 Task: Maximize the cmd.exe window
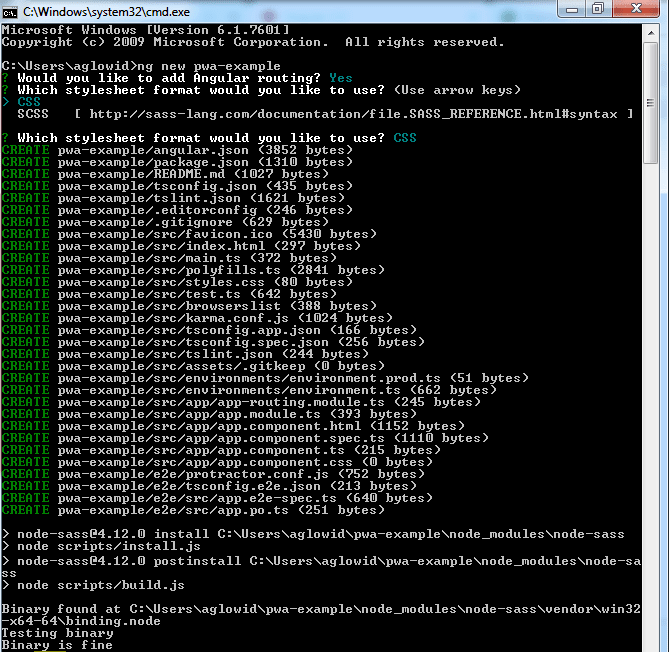pos(598,9)
